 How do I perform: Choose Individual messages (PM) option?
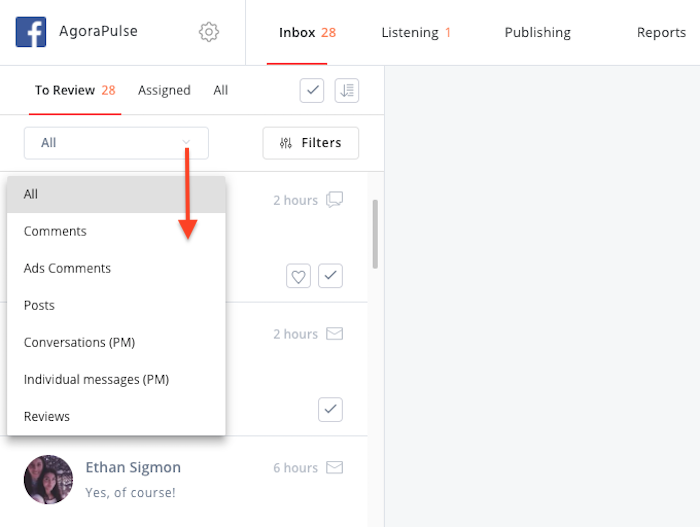(116, 380)
